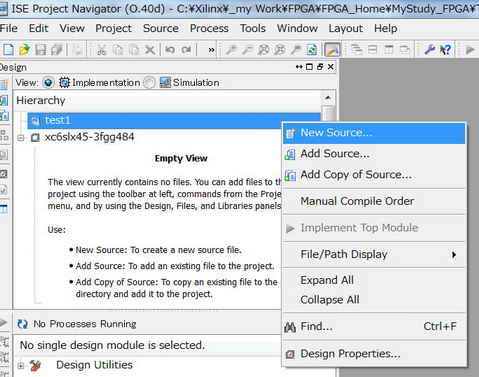The image size is (479, 377).
Task: Click the Copy toolbar icon
Action: (x=118, y=50)
